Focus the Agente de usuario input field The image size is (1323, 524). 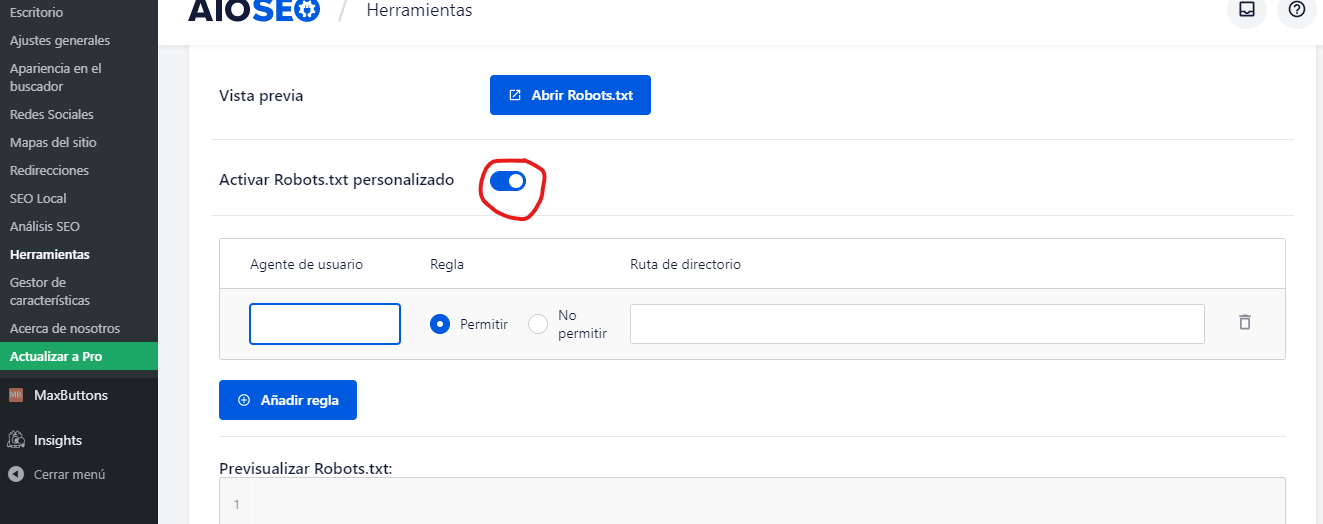click(x=325, y=324)
